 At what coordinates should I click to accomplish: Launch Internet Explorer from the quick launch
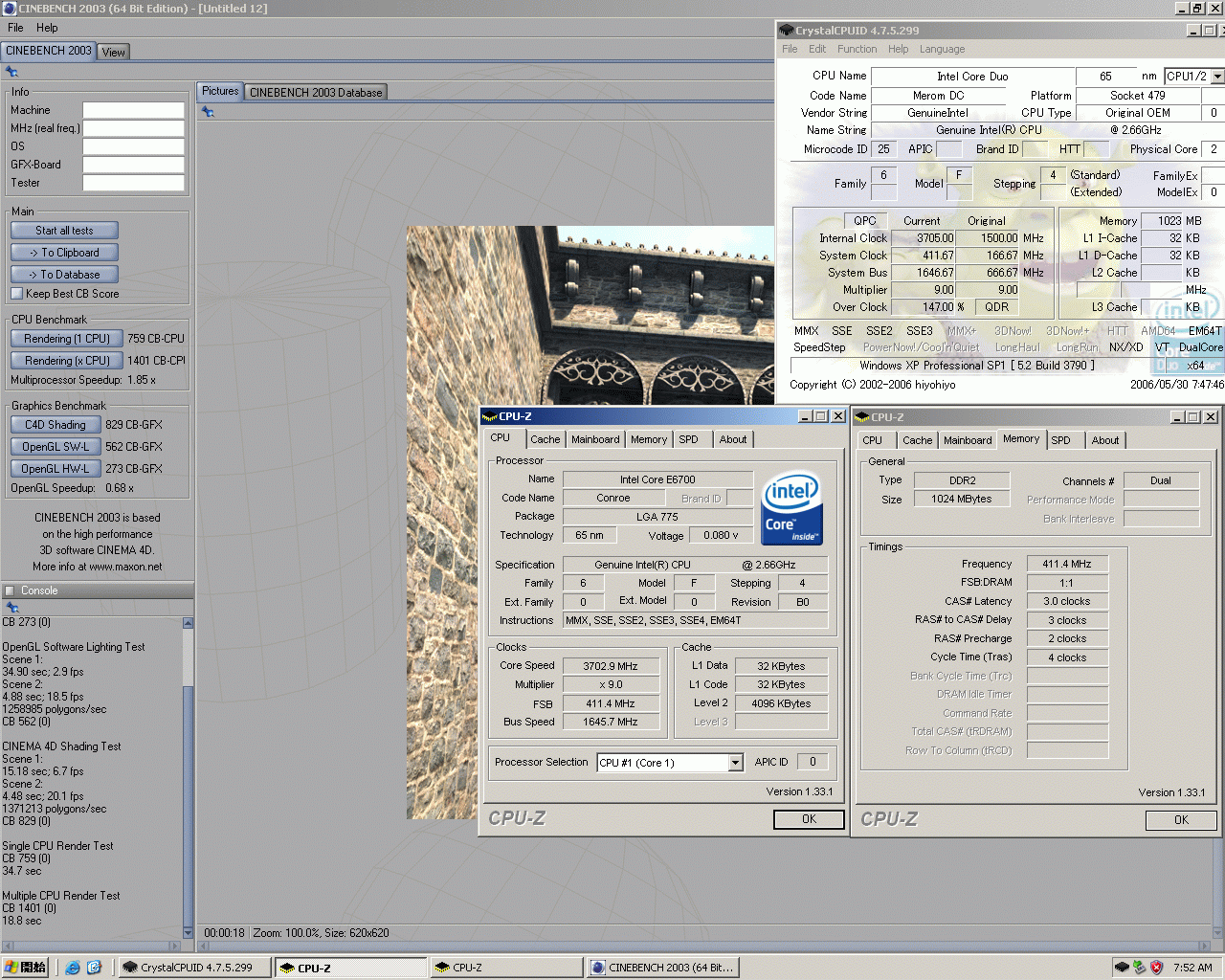72,968
